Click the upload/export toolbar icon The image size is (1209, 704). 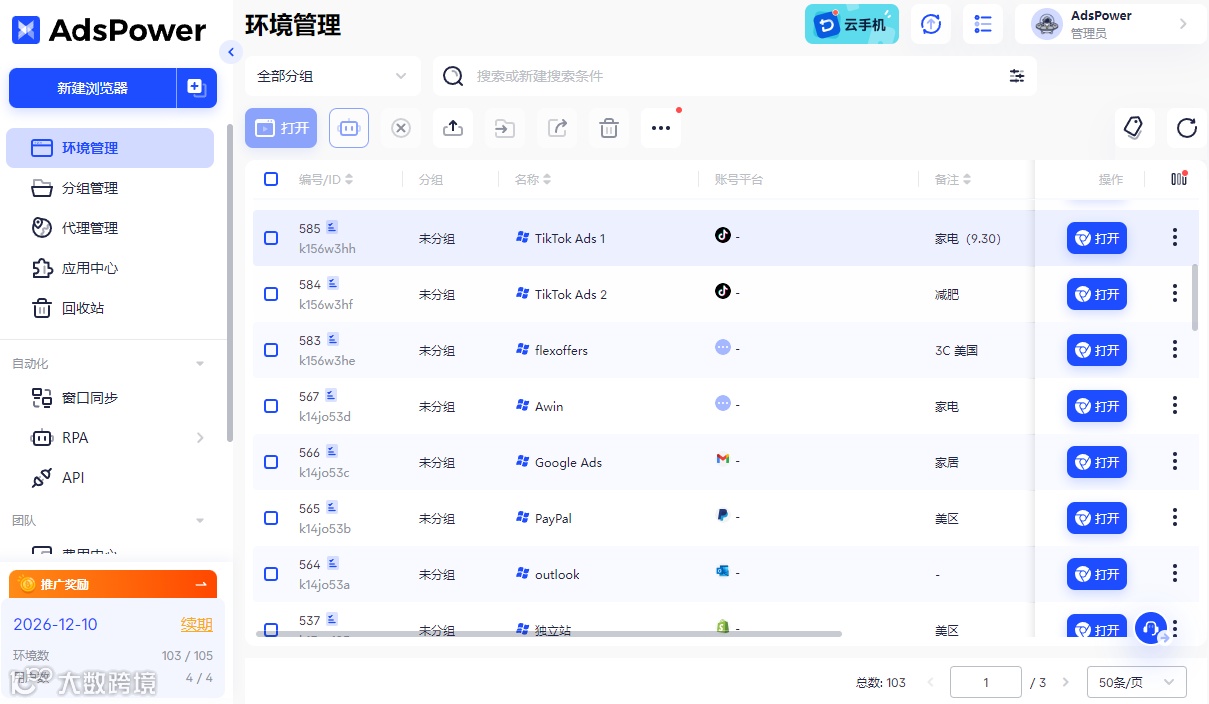pyautogui.click(x=453, y=128)
